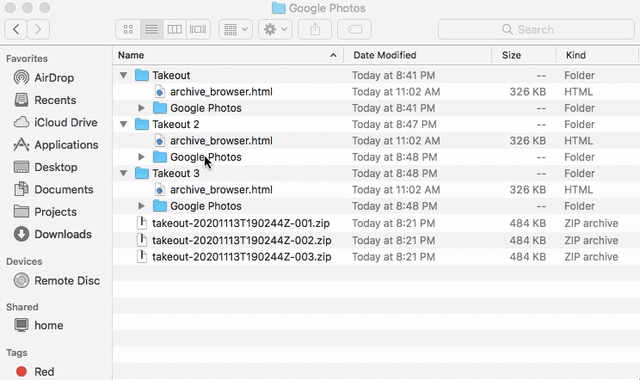Select the Takeout 3 folder icon

[142, 173]
